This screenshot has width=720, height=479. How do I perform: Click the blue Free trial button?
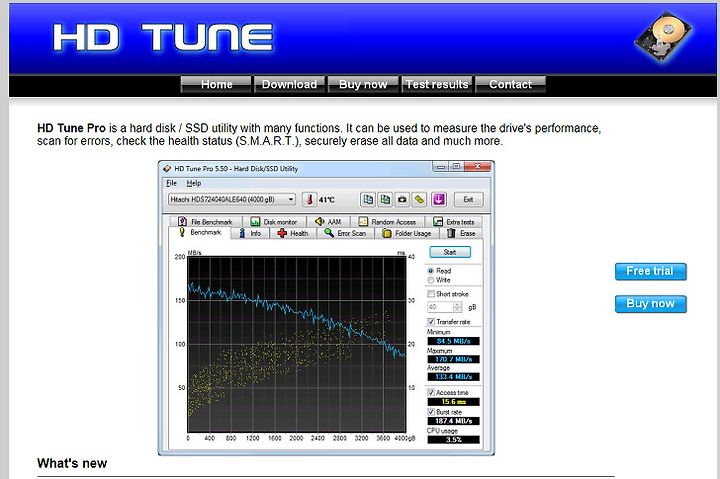pyautogui.click(x=651, y=271)
